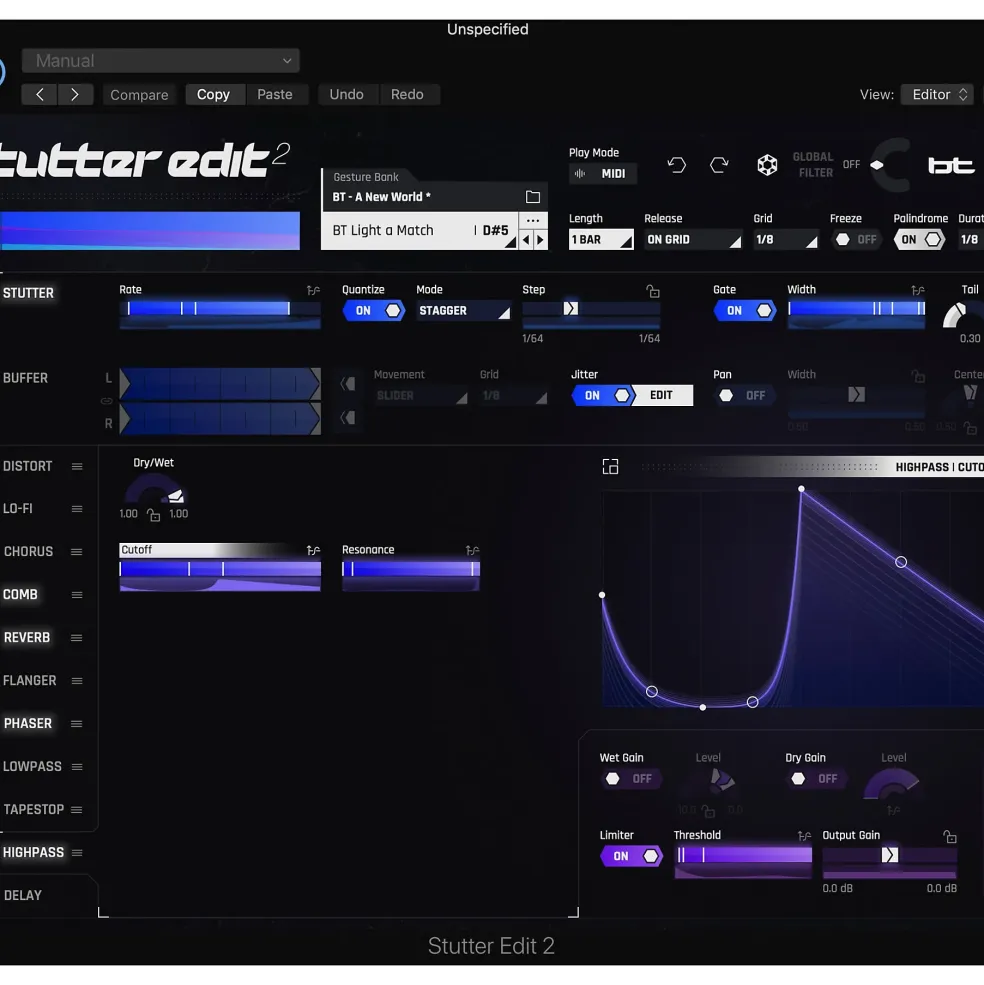The height and width of the screenshot is (985, 984).
Task: Click the Play Mode MIDI button
Action: pos(603,173)
